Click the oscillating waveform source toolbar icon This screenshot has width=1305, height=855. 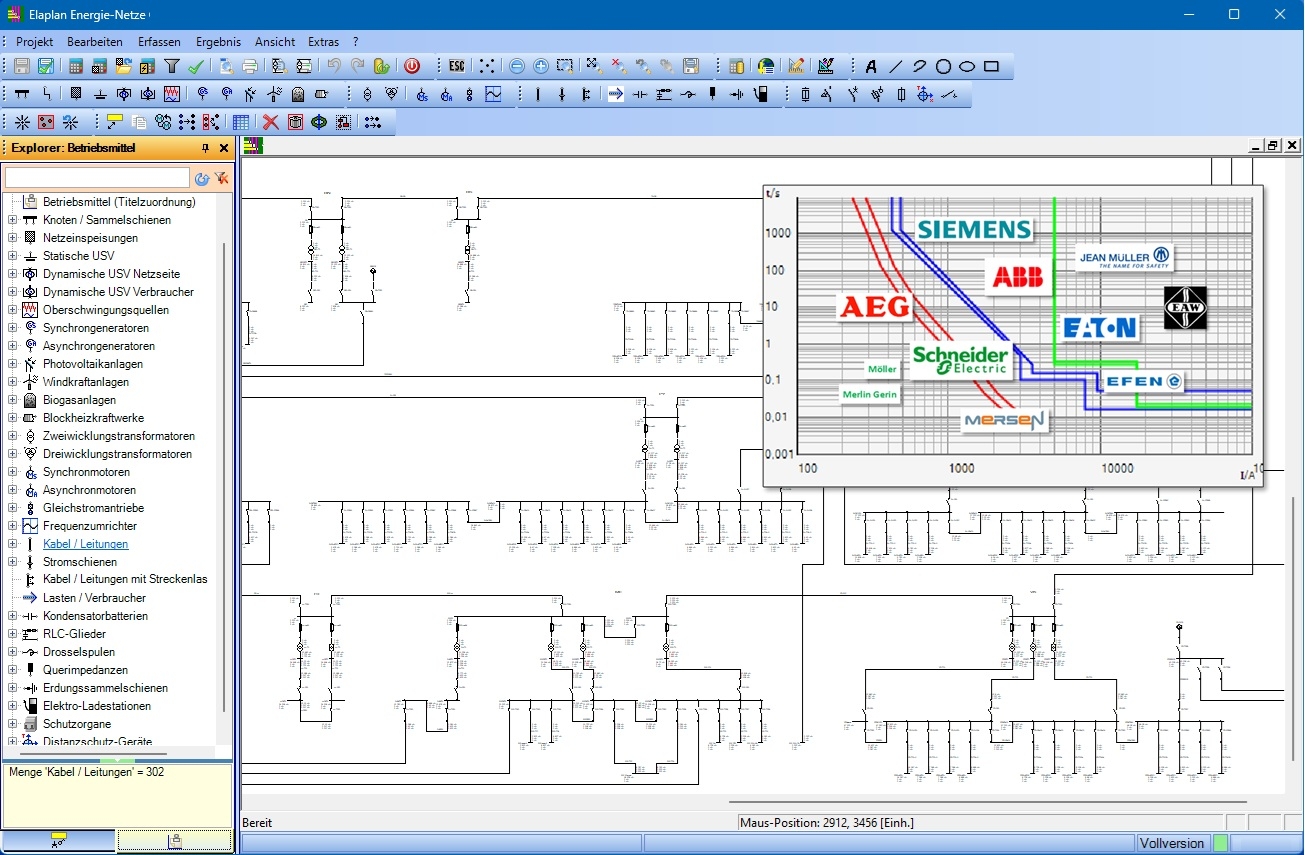172,95
